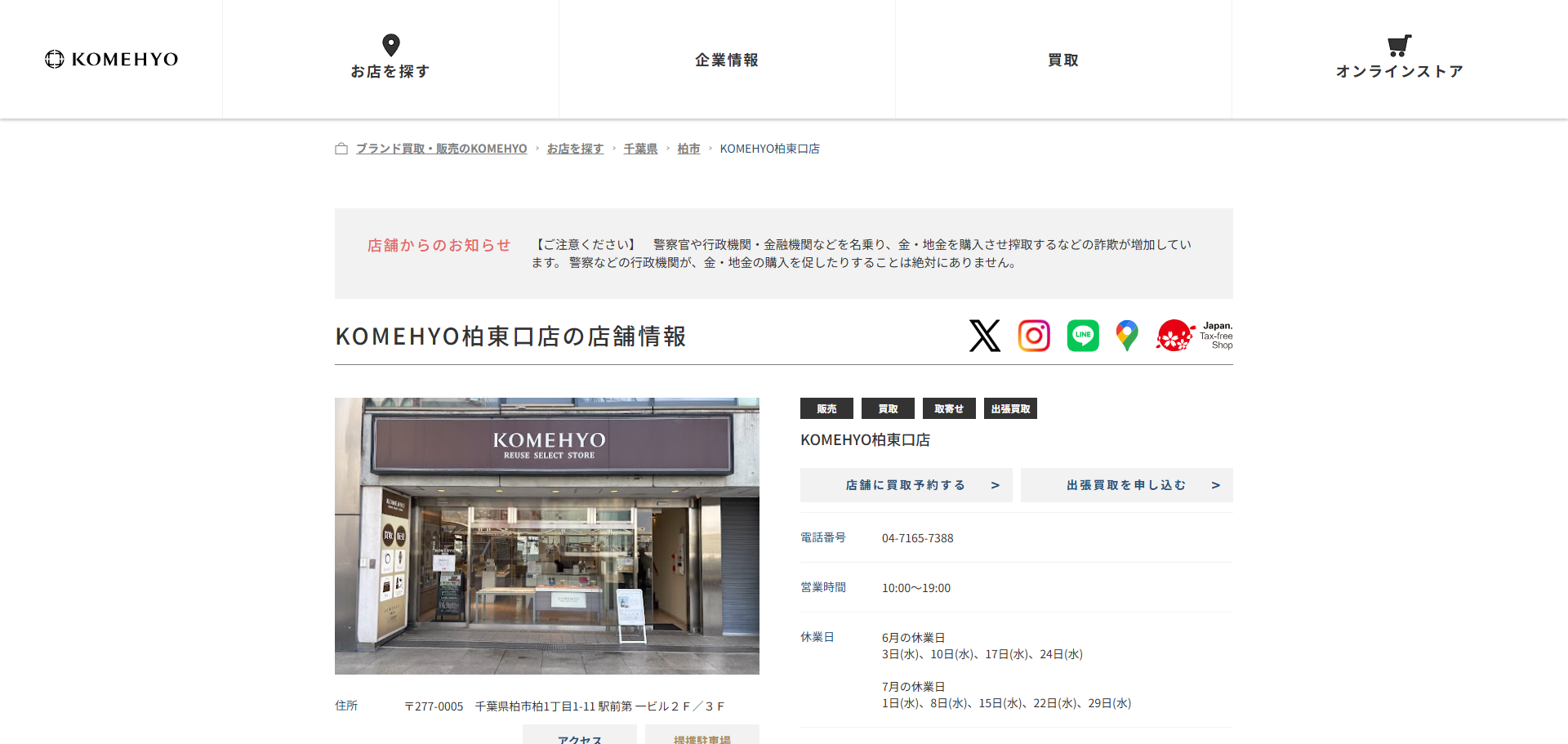Open 企業情報 in the top navigation
The image size is (1568, 744).
coord(727,60)
